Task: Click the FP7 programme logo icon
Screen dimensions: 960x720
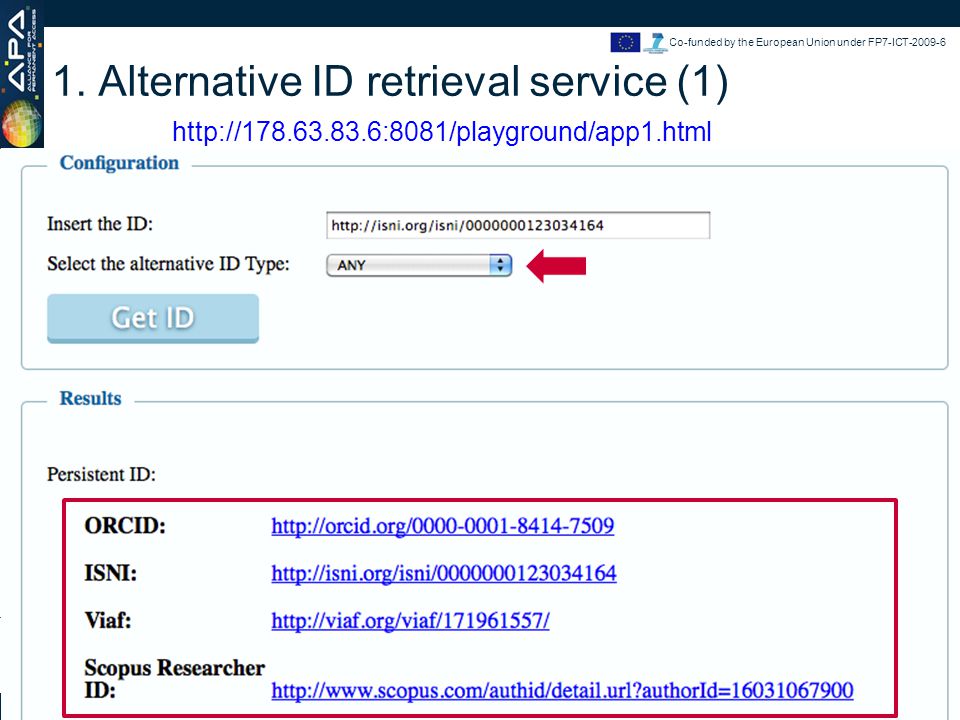Action: point(655,43)
